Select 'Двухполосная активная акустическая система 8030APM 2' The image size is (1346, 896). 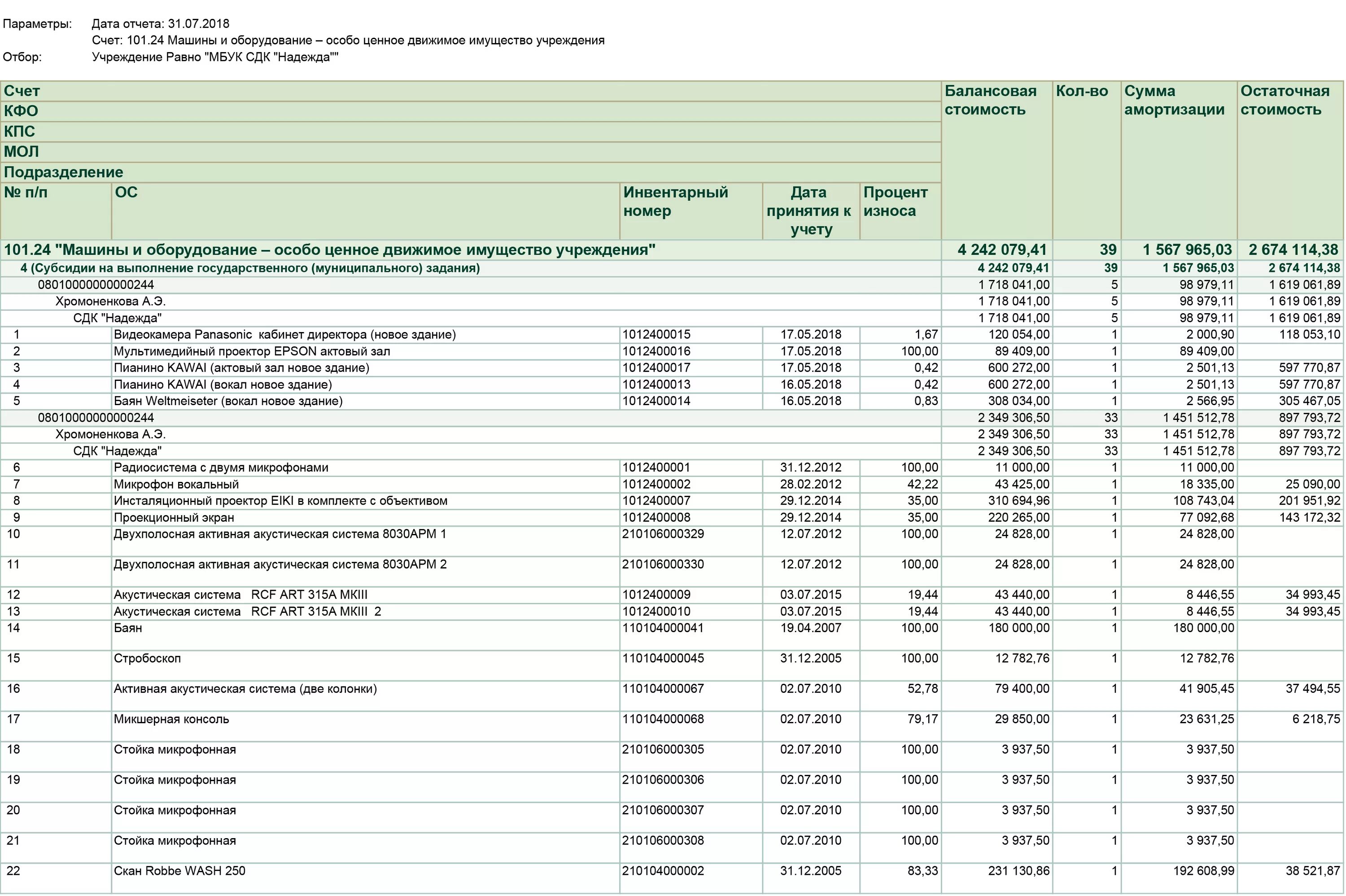pos(280,564)
